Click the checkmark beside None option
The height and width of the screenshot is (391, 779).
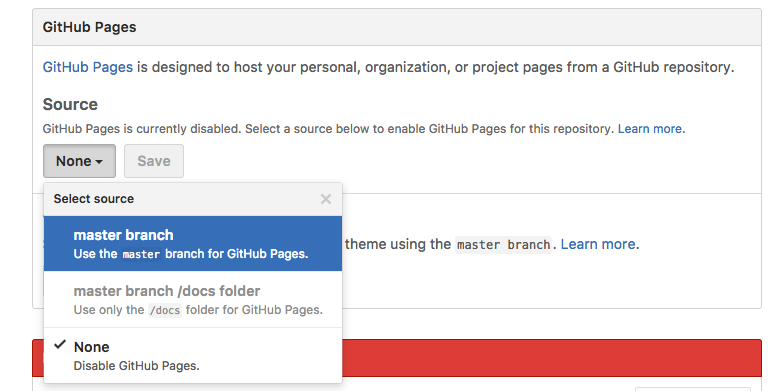pos(60,344)
